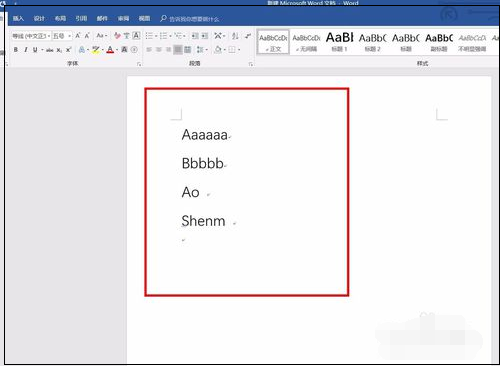The image size is (502, 366).
Task: Open font color dropdown arrow
Action: [117, 50]
